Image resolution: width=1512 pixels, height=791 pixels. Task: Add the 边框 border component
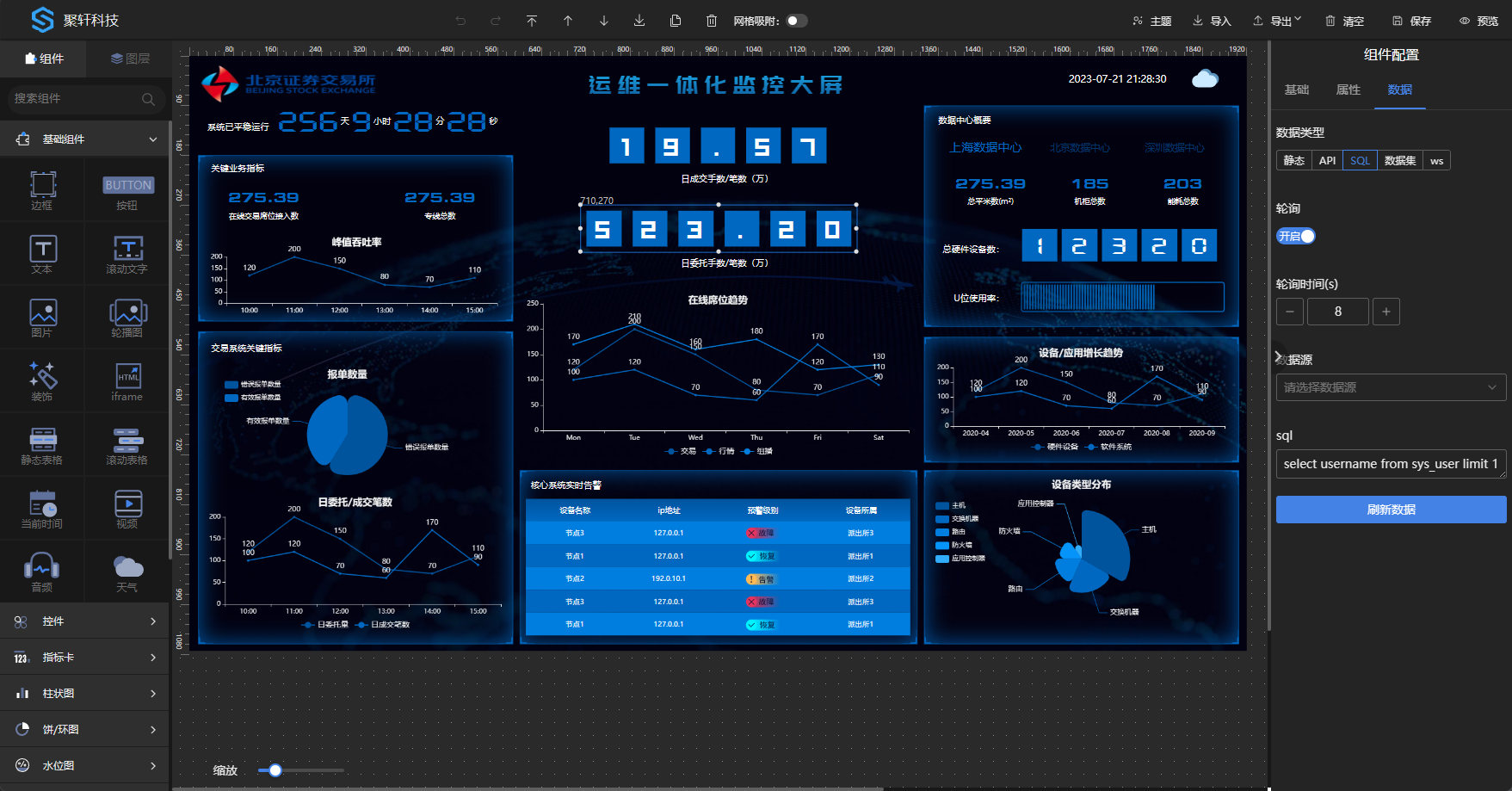(42, 190)
